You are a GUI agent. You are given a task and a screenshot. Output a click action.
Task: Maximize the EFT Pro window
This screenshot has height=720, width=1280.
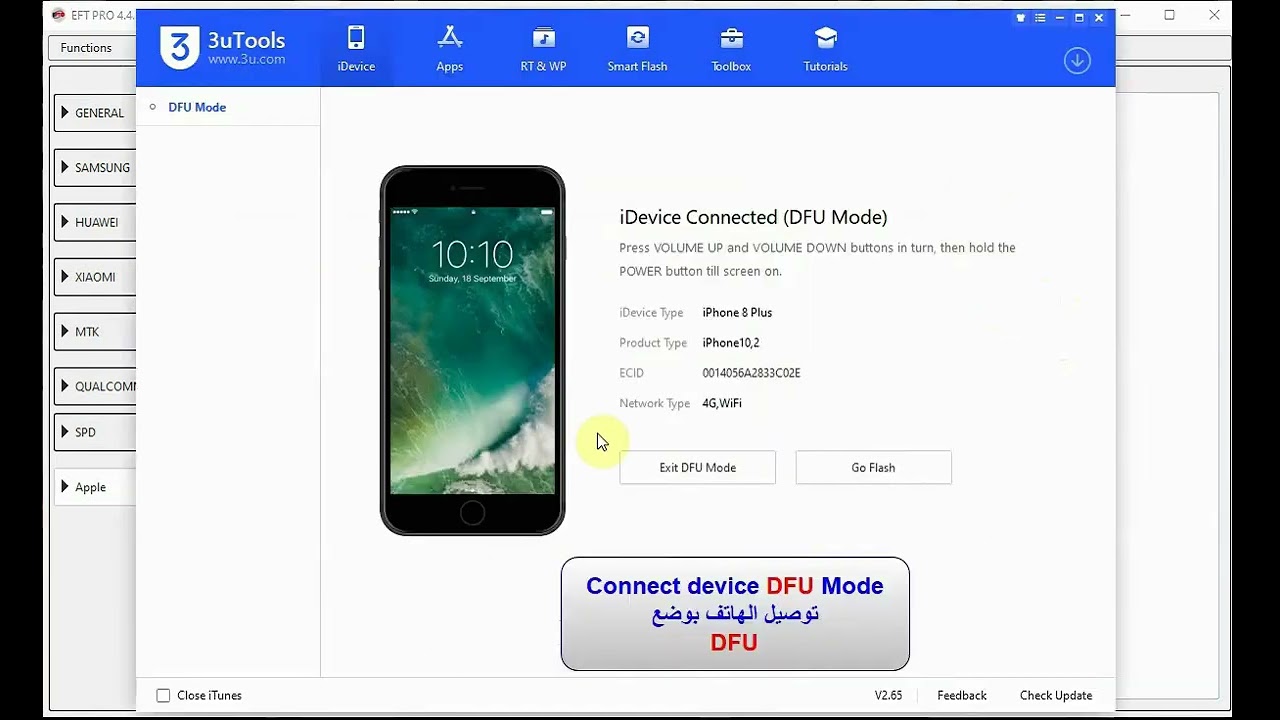point(1169,15)
